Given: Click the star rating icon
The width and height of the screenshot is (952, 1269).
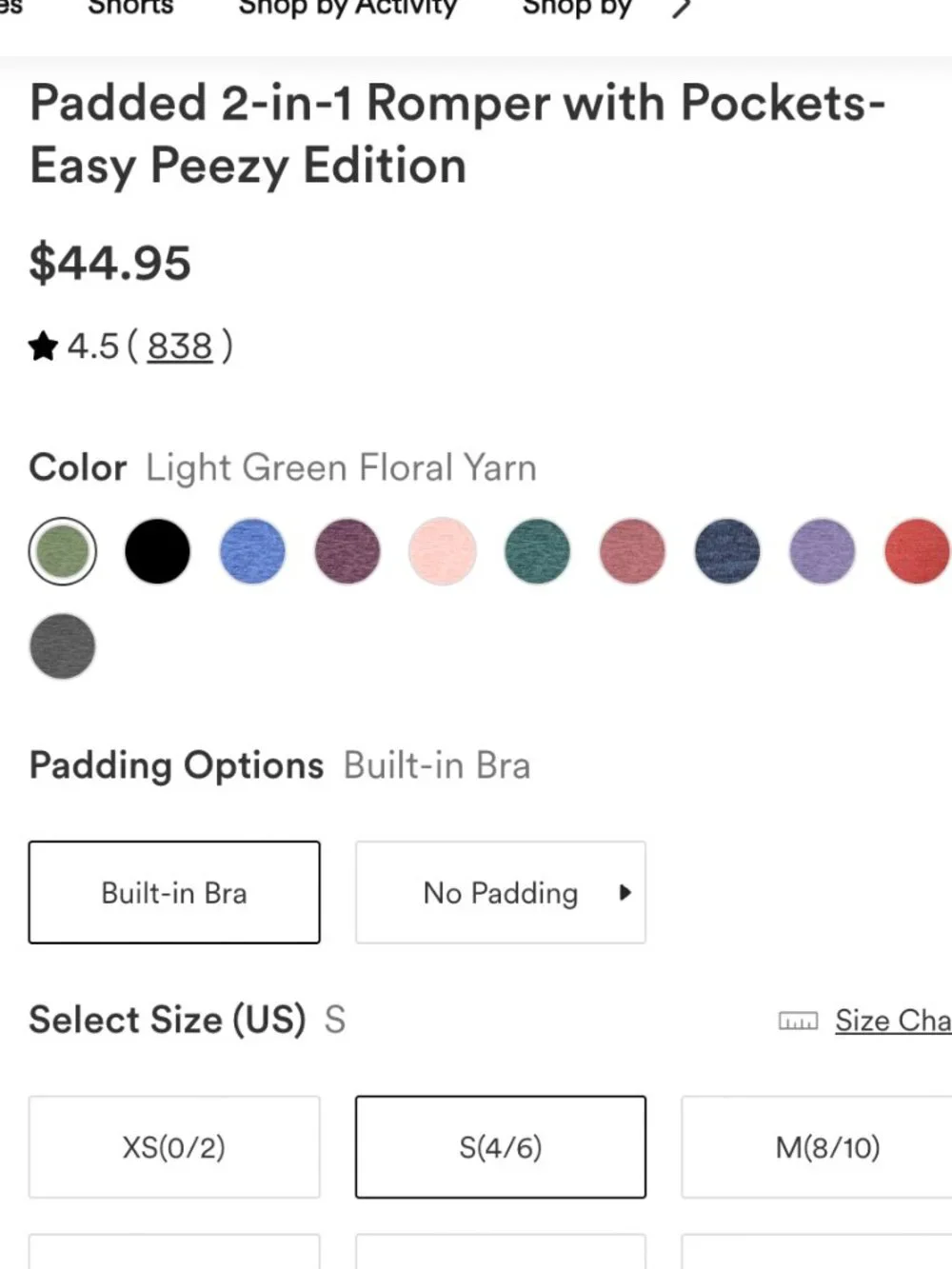Looking at the screenshot, I should [x=44, y=347].
